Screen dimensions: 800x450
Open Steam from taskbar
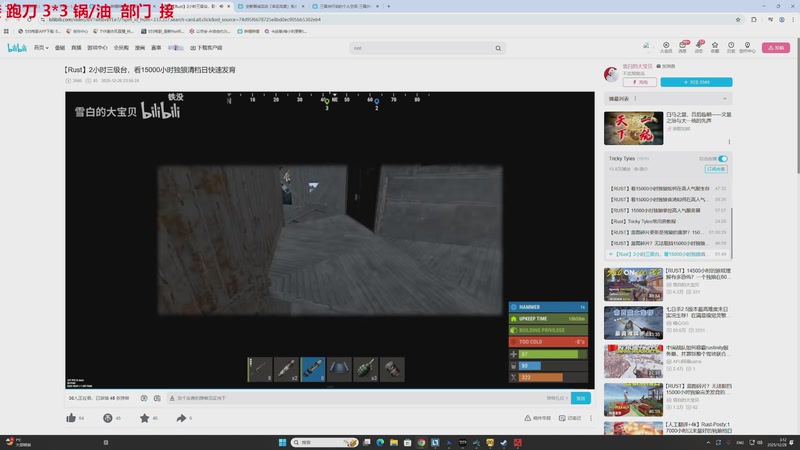504,442
